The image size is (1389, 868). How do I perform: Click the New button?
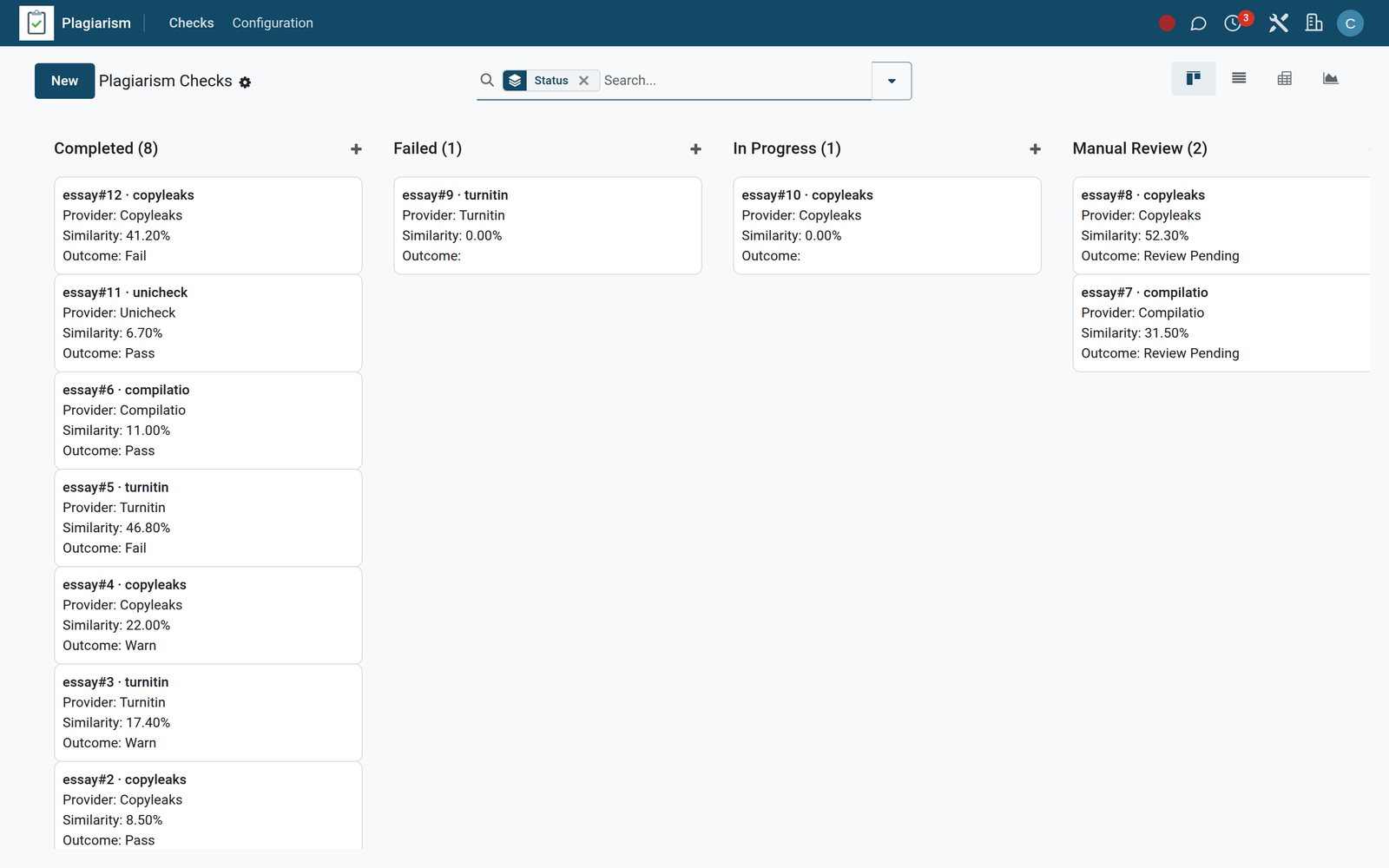[x=64, y=81]
